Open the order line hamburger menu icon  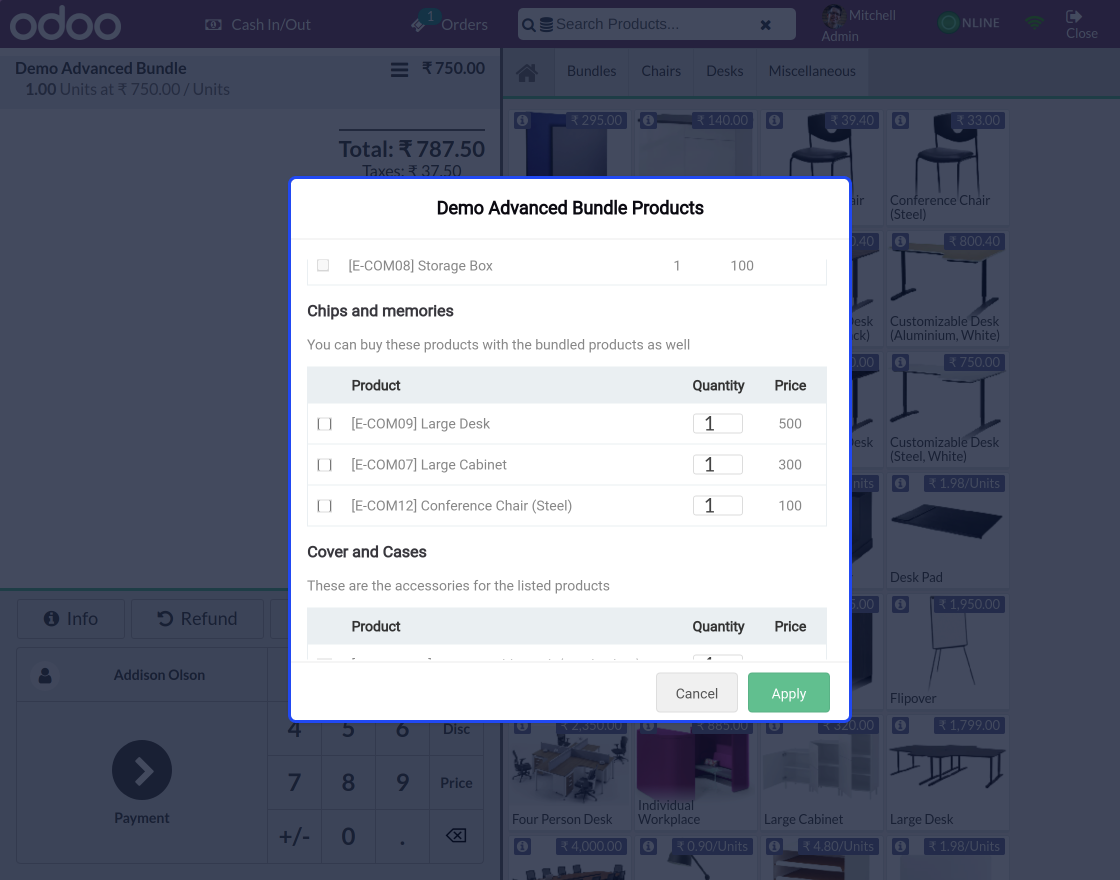click(x=399, y=69)
